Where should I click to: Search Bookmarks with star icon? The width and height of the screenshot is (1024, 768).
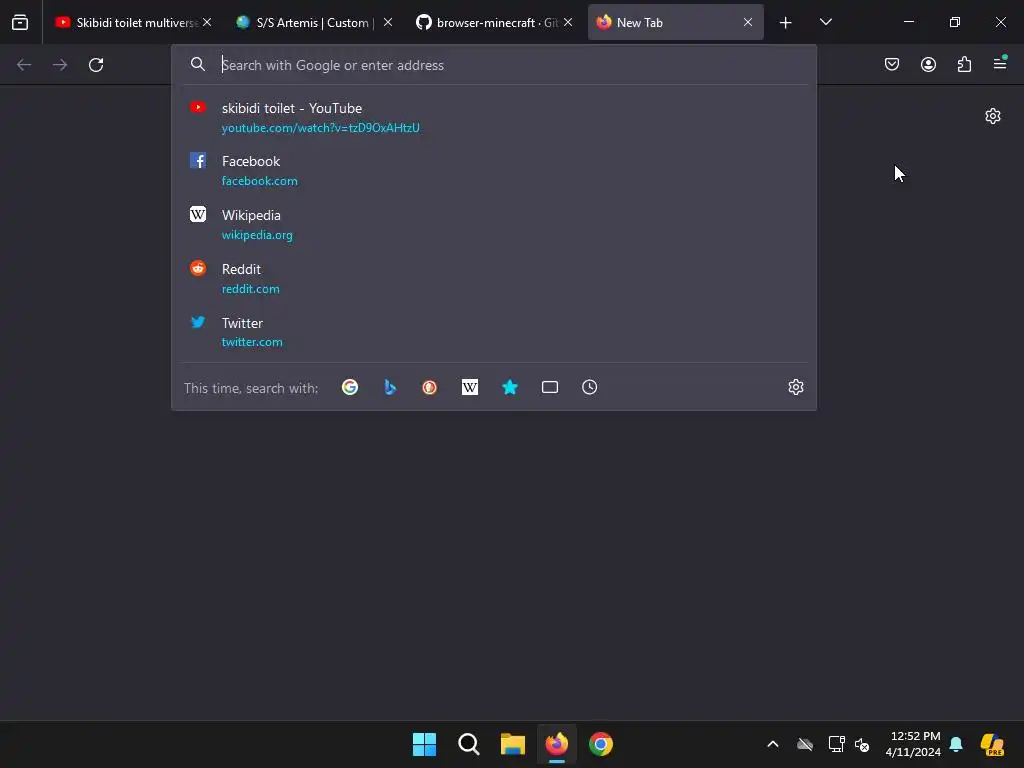(510, 387)
